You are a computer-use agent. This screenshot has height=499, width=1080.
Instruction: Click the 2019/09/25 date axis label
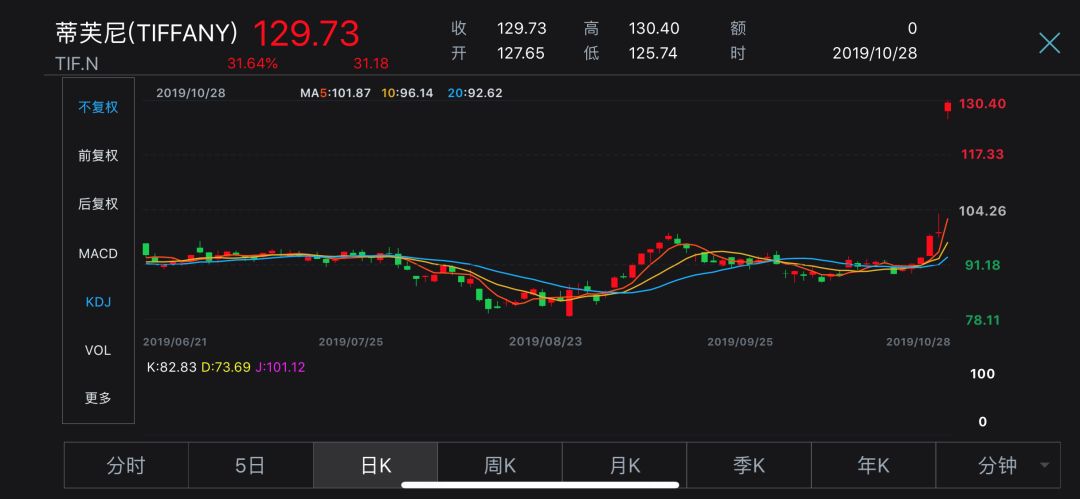click(740, 341)
